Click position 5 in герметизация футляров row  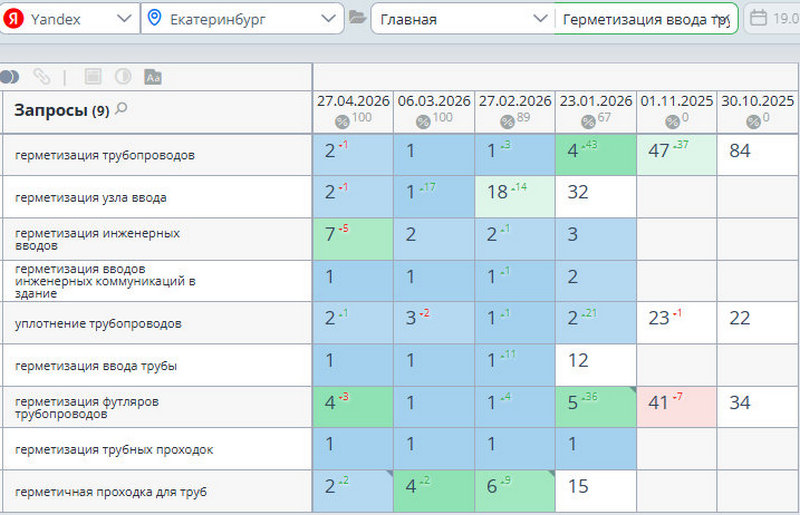[x=573, y=403]
